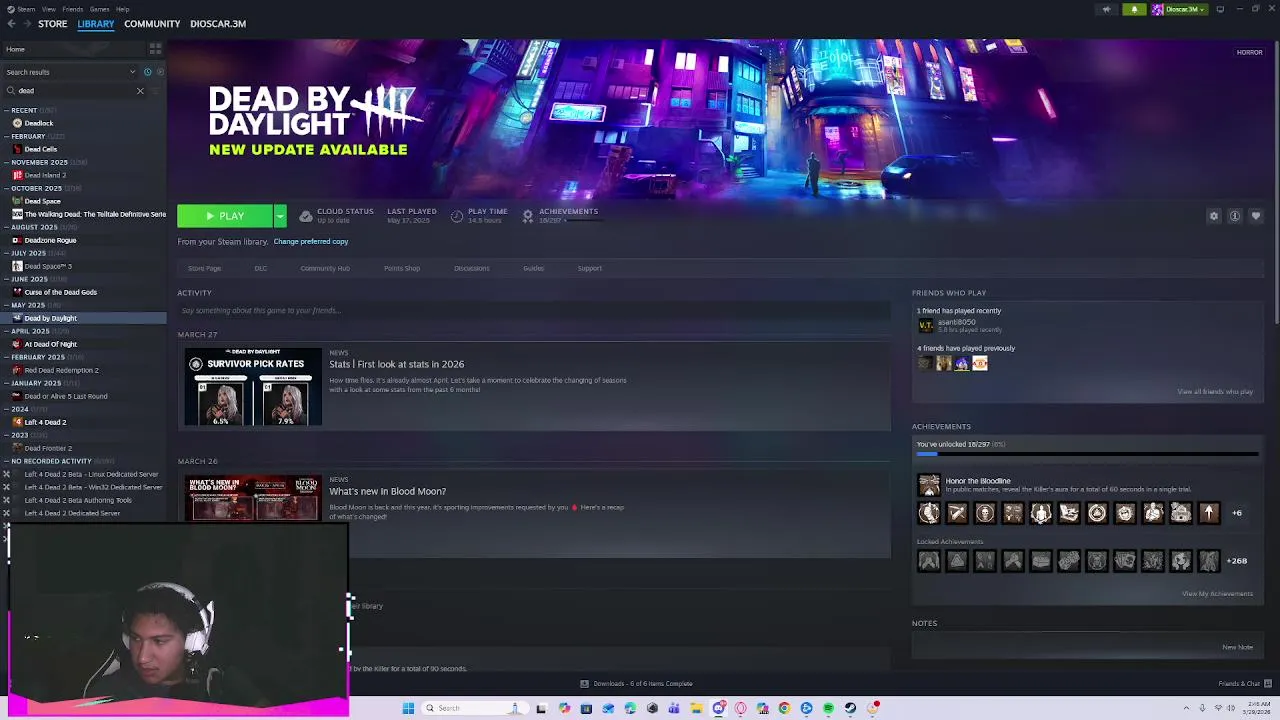Image resolution: width=1280 pixels, height=720 pixels.
Task: Click the forward navigation arrow
Action: (26, 24)
